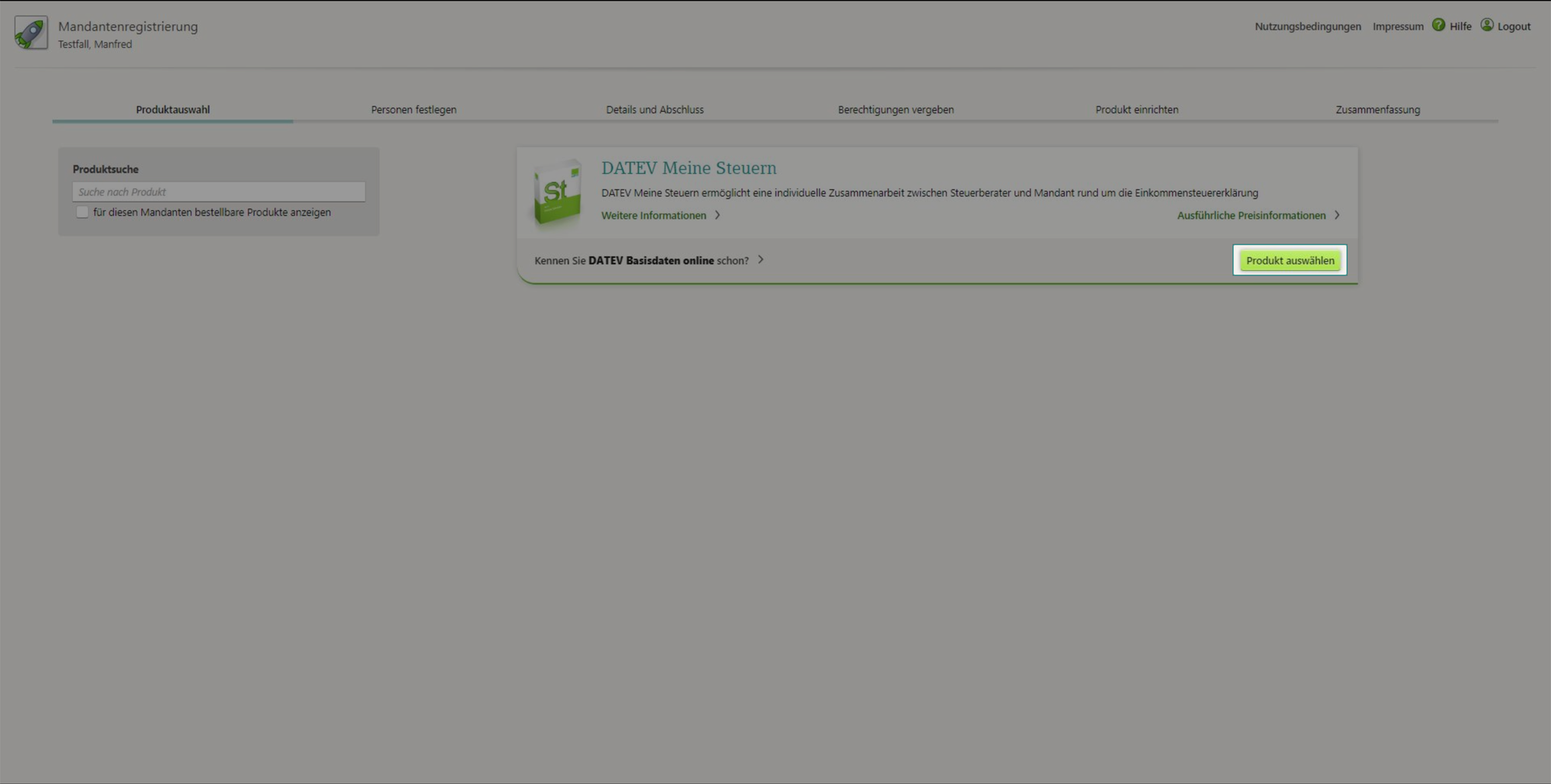Click the rocket logo icon for Mandantenregistrierung
The width and height of the screenshot is (1551, 784).
tap(31, 33)
